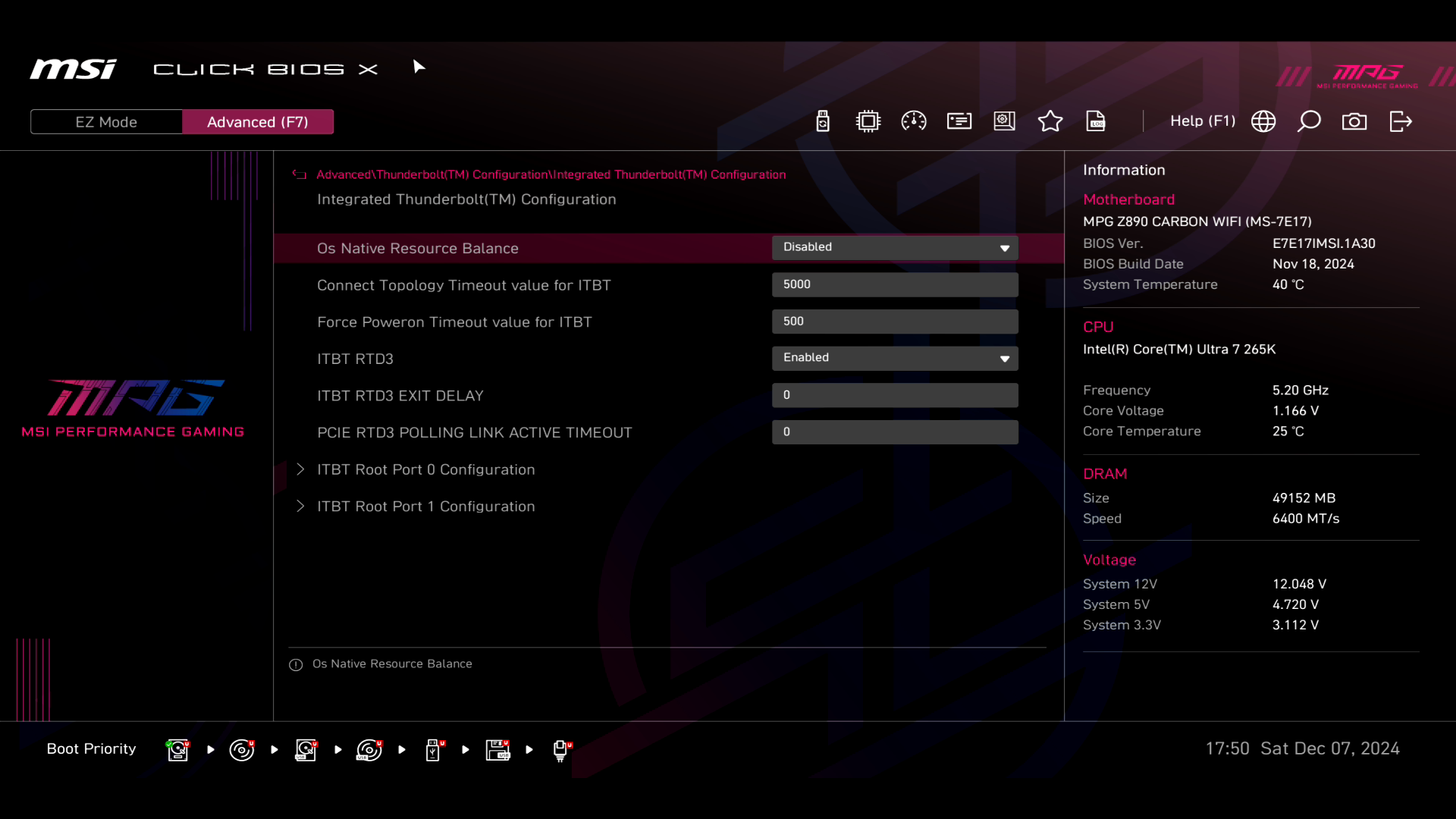Open Os Native Resource Balance dropdown
This screenshot has height=819, width=1456.
(x=895, y=248)
